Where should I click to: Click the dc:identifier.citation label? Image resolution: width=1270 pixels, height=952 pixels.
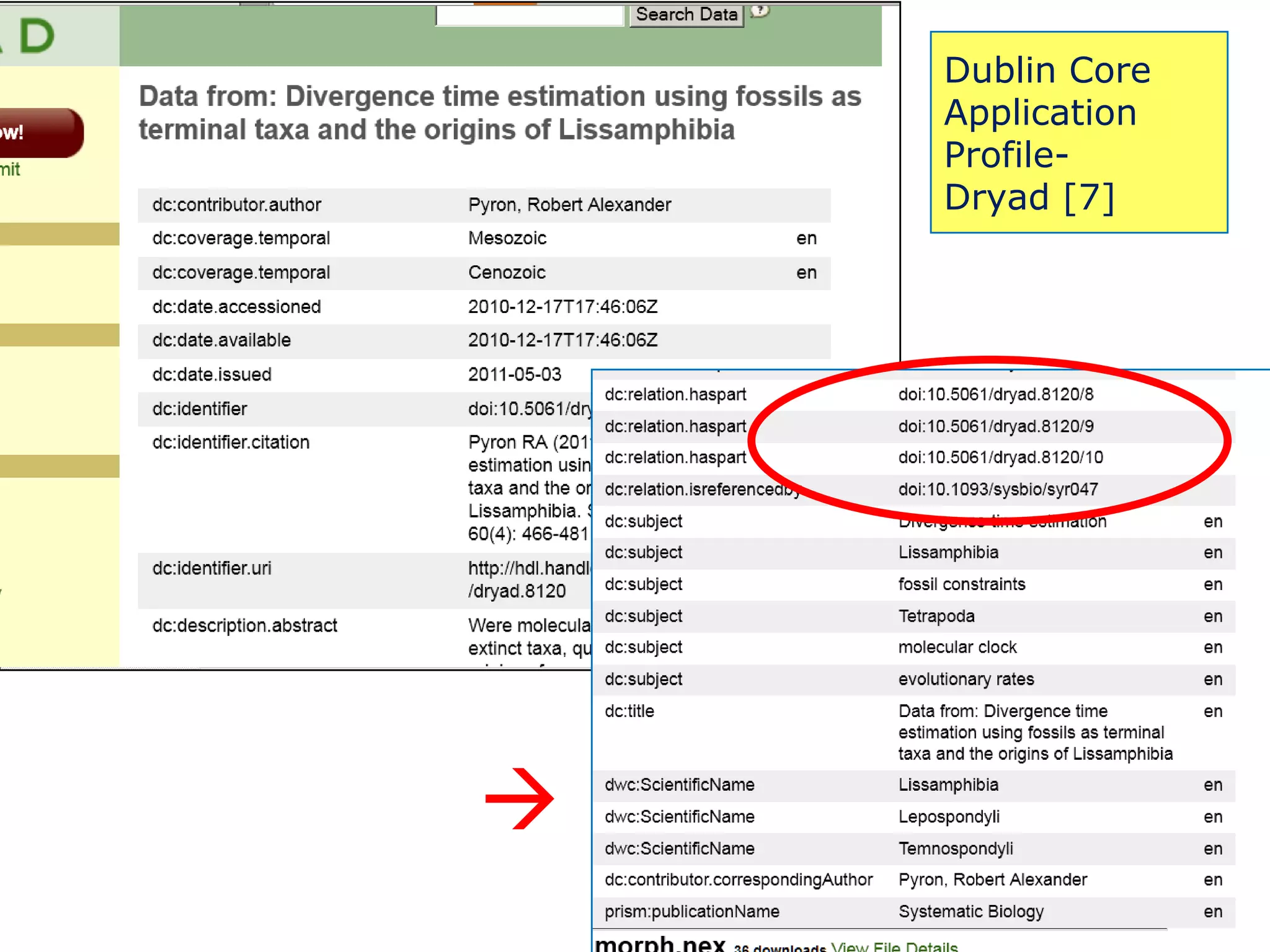(231, 442)
